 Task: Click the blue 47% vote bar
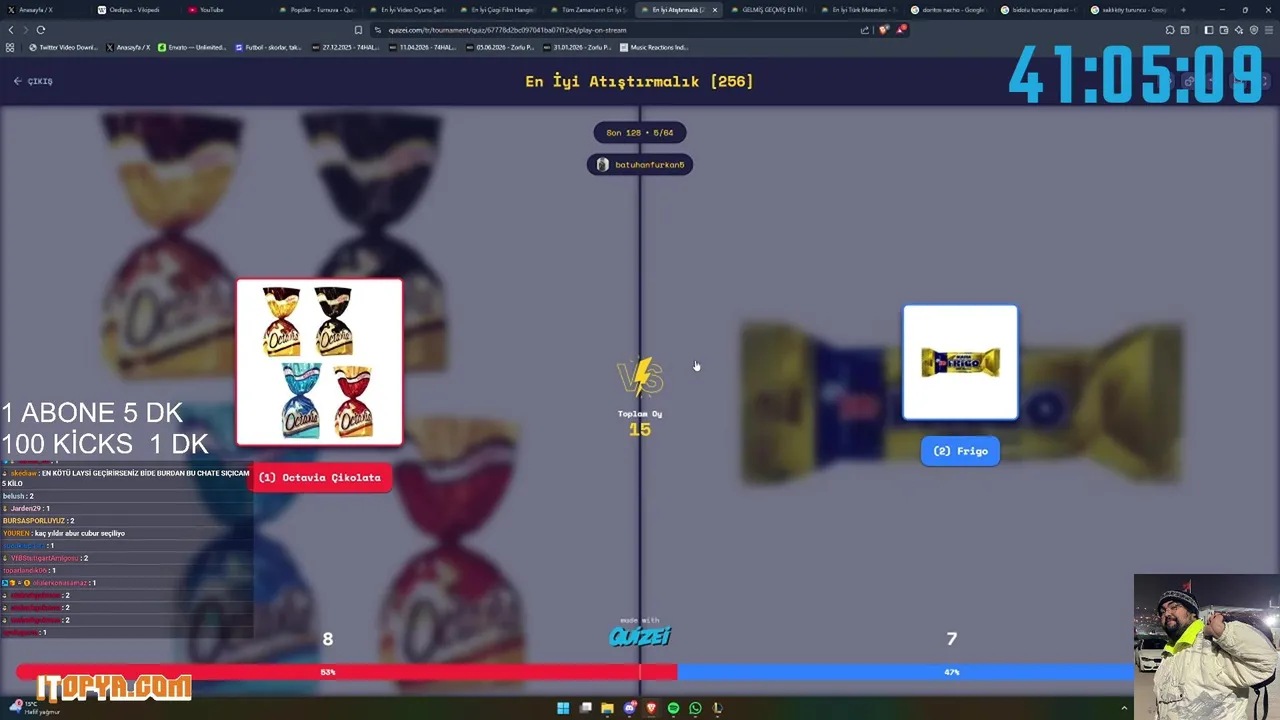[906, 672]
